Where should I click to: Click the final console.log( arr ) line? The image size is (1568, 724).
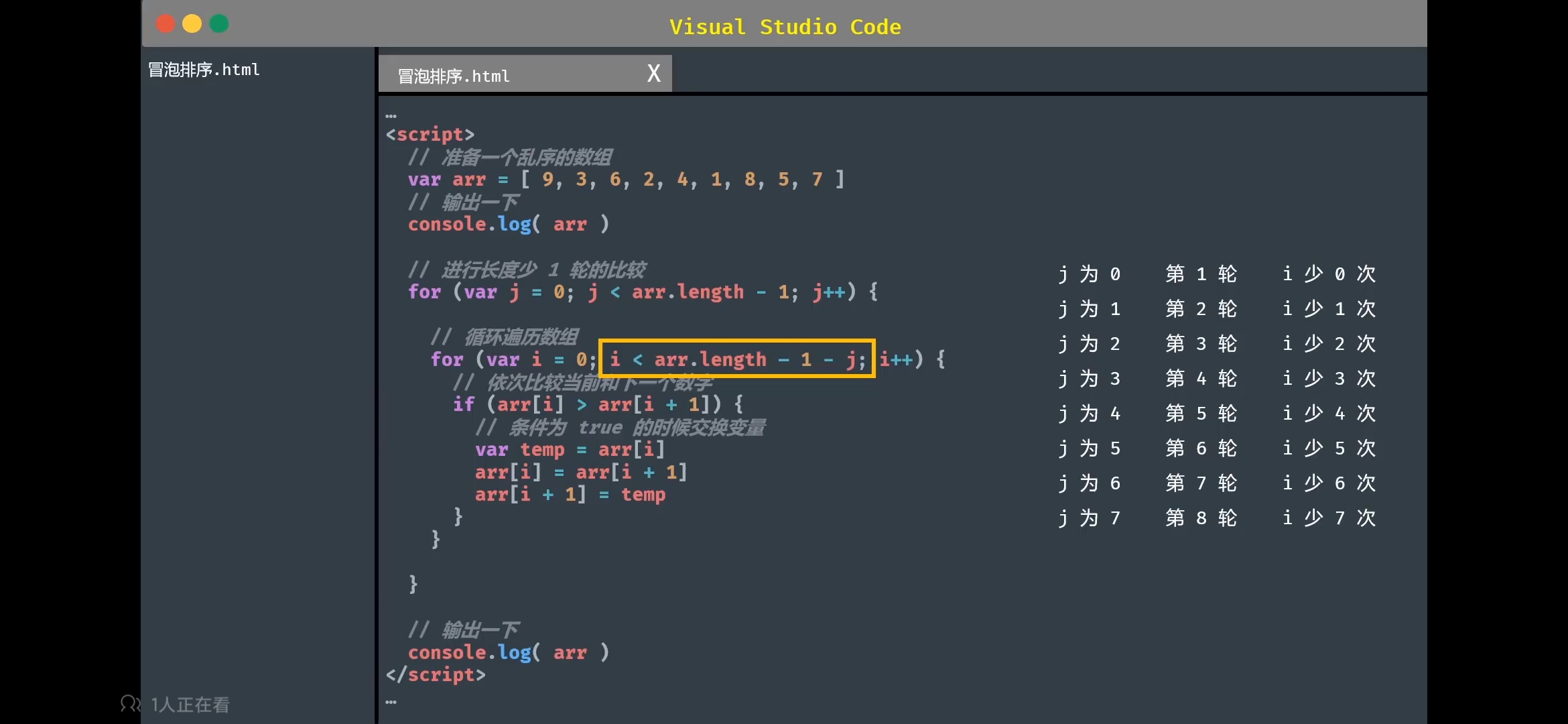click(x=508, y=652)
